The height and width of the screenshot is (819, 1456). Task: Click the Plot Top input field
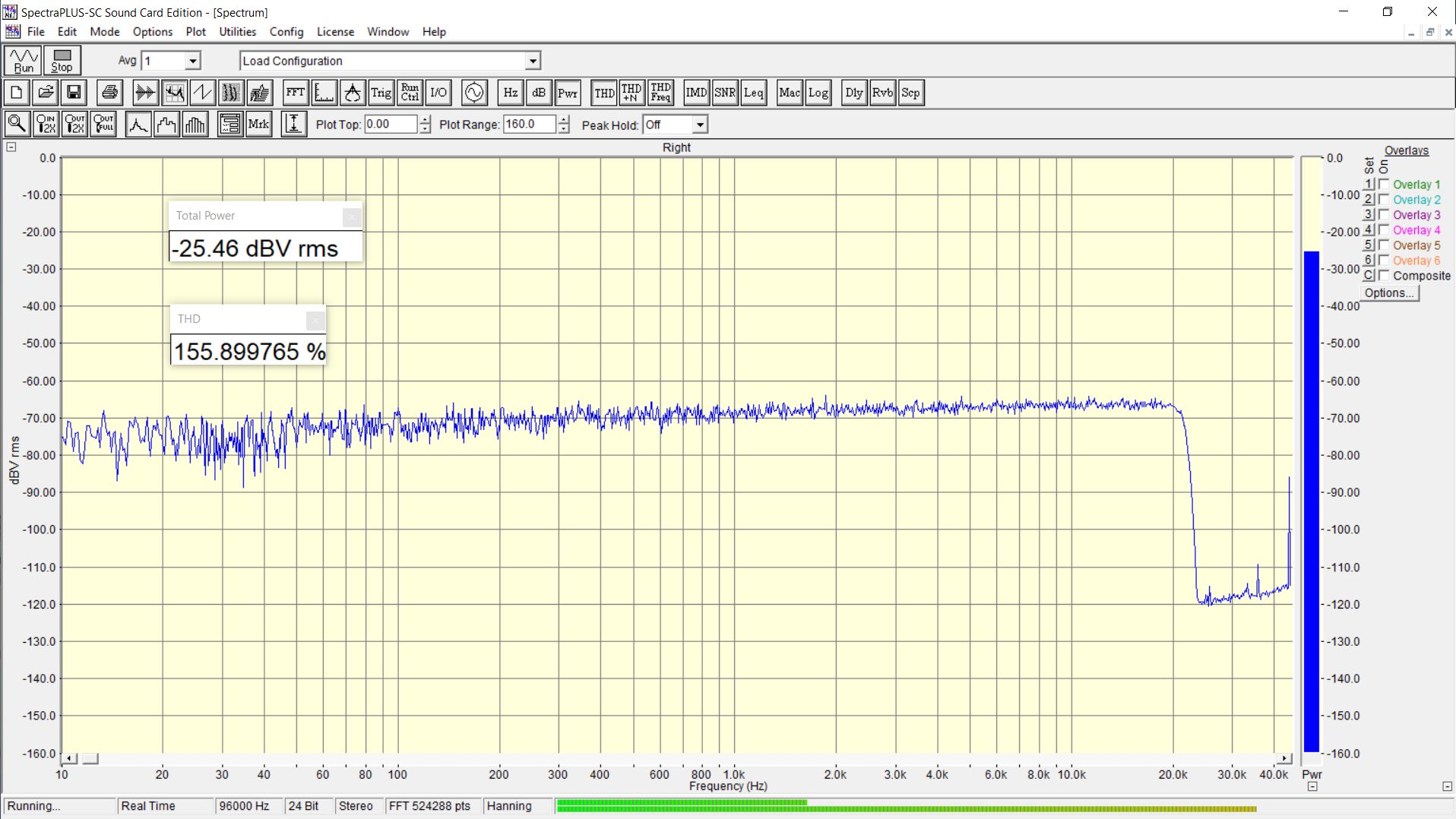390,125
